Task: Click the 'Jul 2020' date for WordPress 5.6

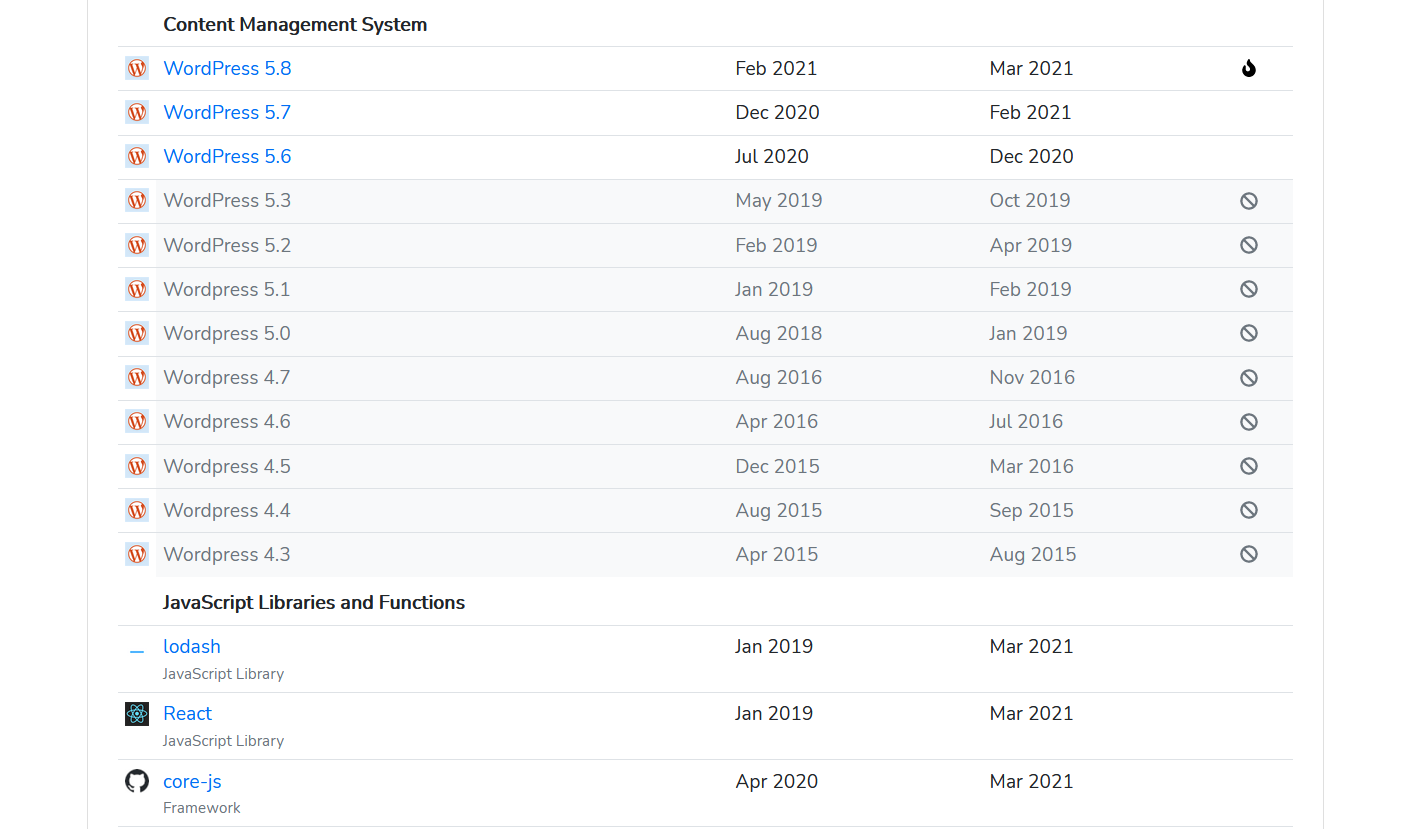Action: [x=772, y=156]
